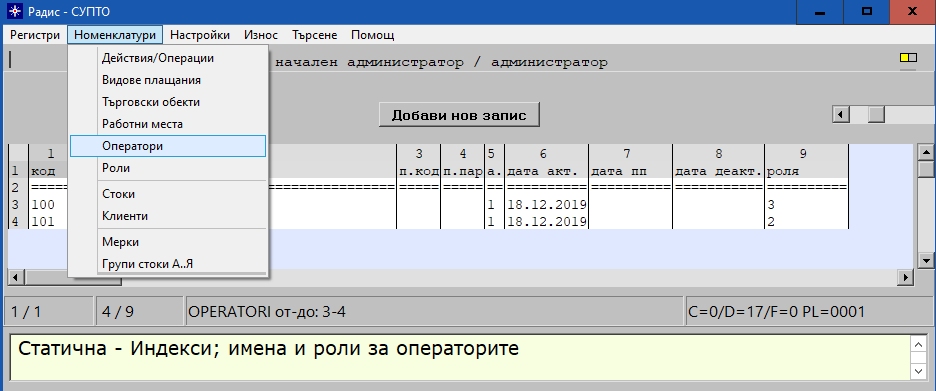Click column number 6 header

[x=546, y=154]
